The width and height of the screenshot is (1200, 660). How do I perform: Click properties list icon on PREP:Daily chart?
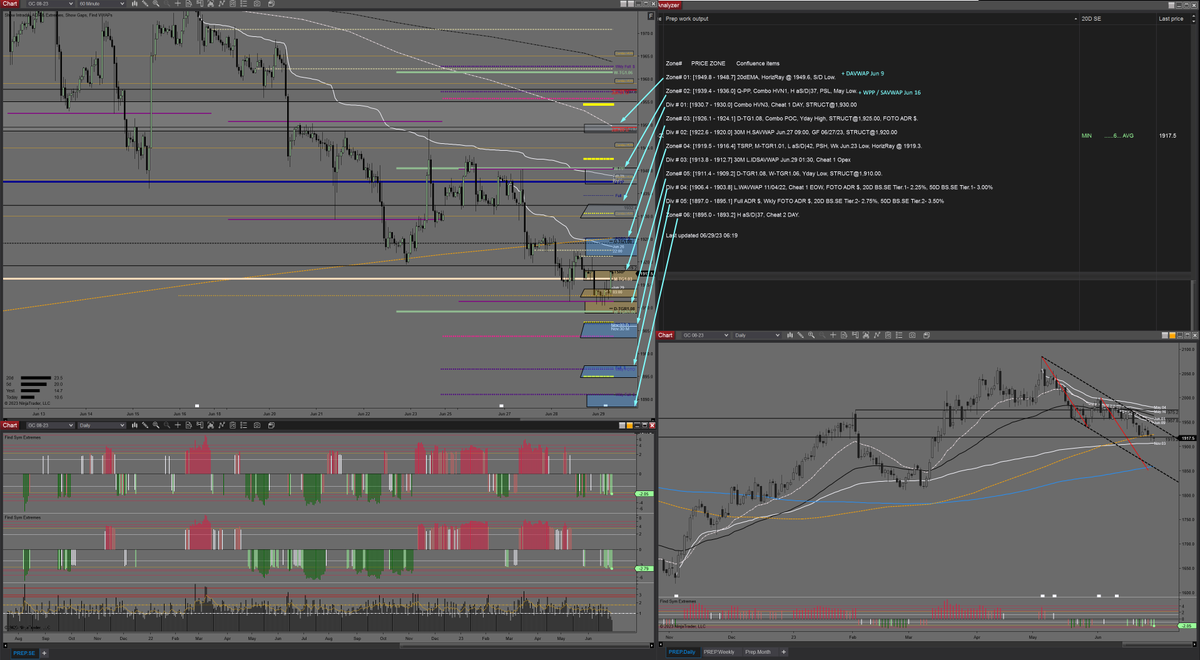898,335
